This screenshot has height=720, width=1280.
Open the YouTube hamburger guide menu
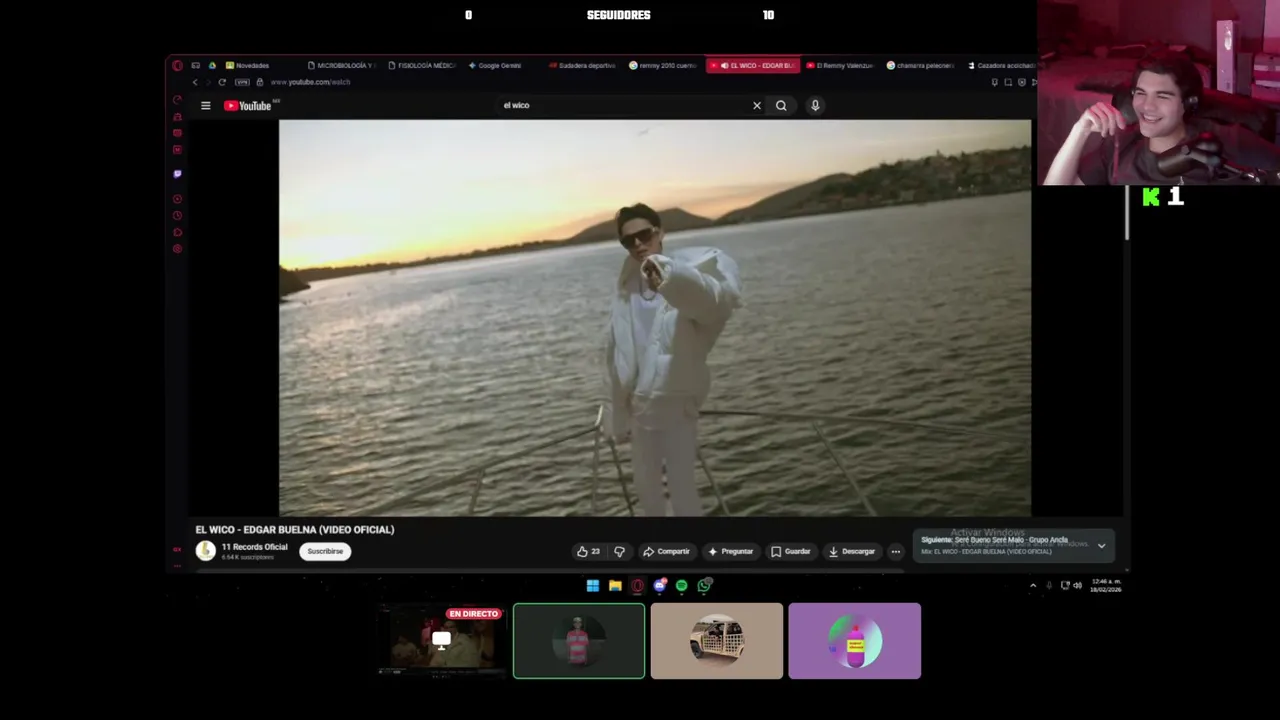[x=206, y=105]
